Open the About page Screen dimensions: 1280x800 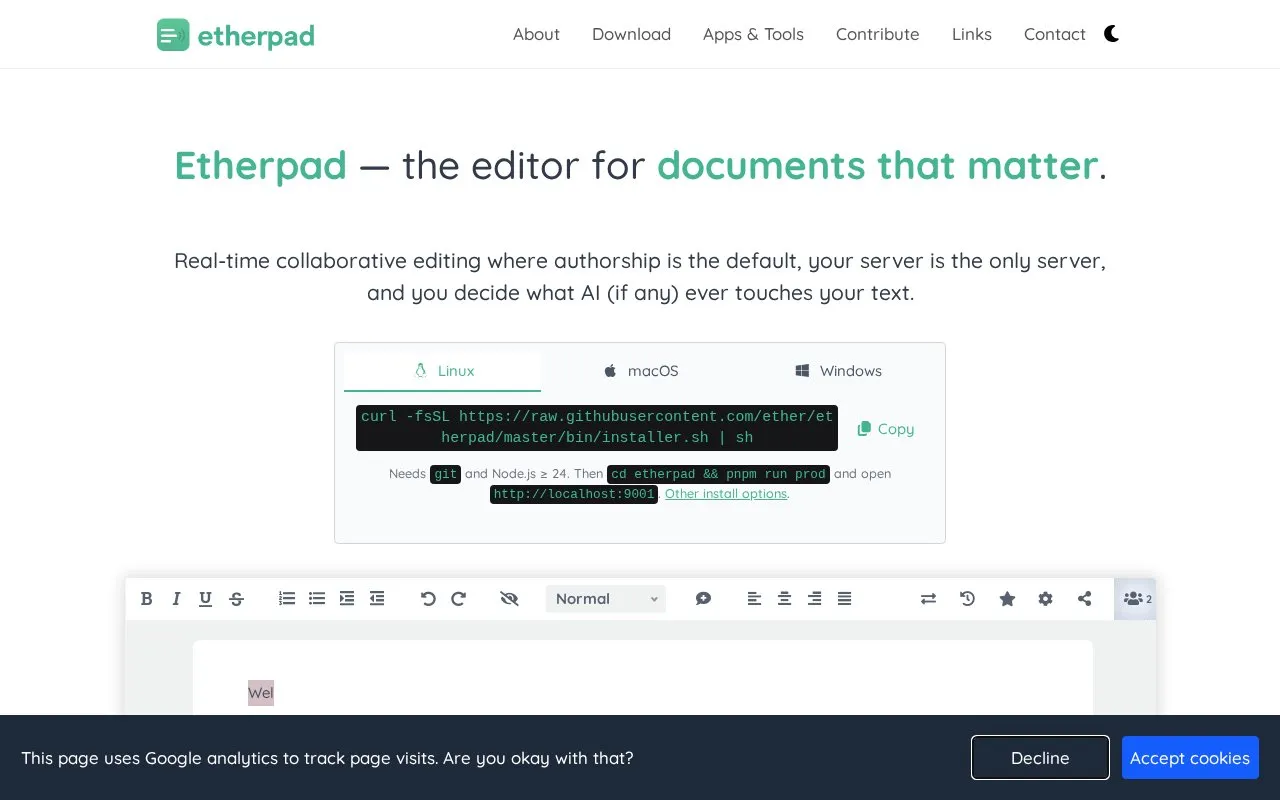[x=536, y=34]
